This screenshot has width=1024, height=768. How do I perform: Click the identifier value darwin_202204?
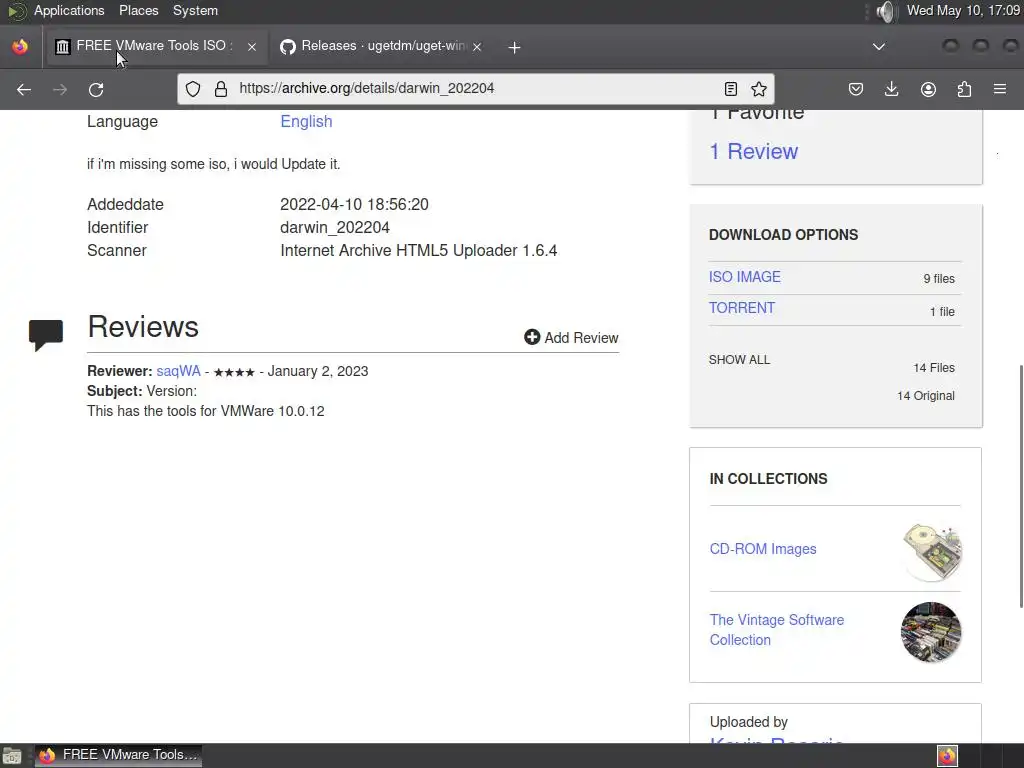point(335,227)
